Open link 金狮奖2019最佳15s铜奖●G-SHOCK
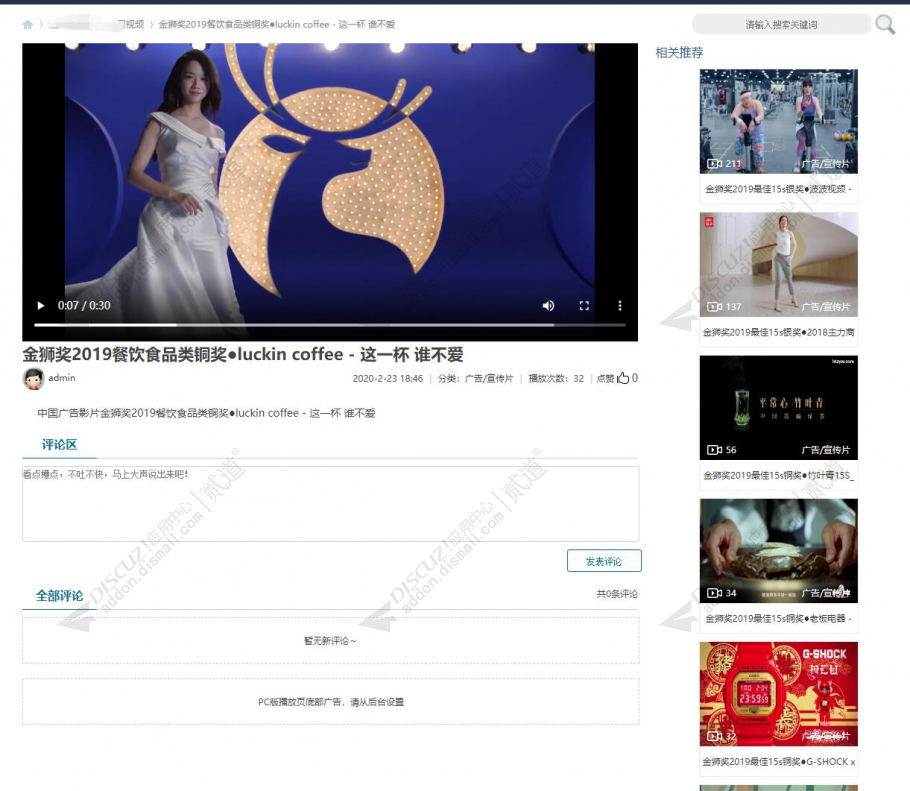This screenshot has width=910, height=791. pos(778,761)
